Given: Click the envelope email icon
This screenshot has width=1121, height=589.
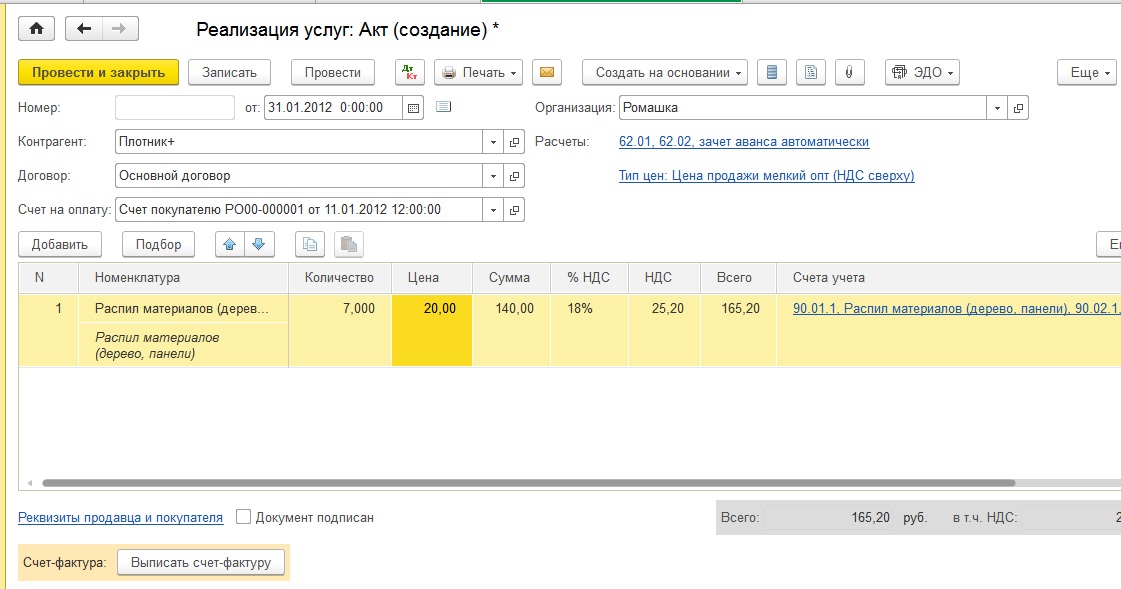Looking at the screenshot, I should tap(546, 73).
